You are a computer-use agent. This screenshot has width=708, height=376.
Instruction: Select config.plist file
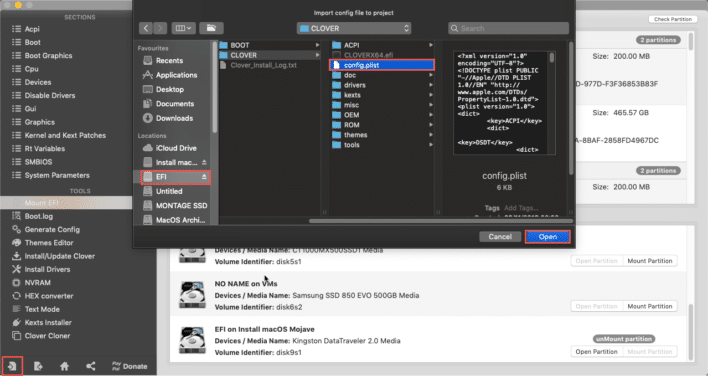coord(382,65)
